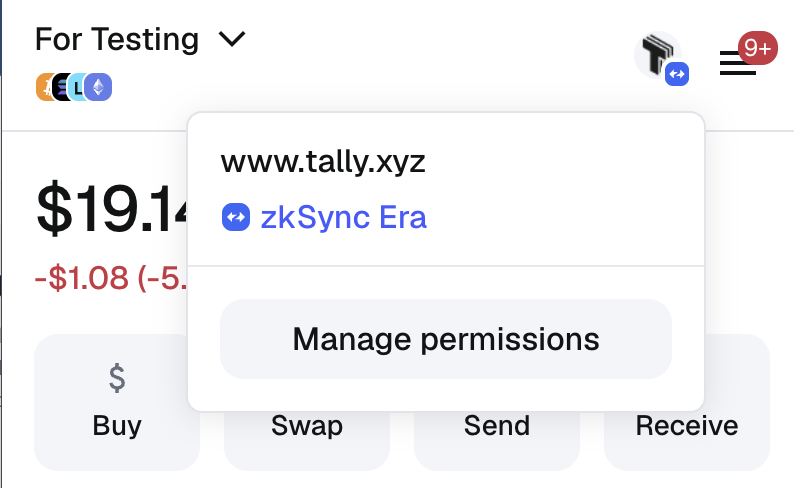Click the Solana network icon
The width and height of the screenshot is (794, 488).
pos(62,88)
